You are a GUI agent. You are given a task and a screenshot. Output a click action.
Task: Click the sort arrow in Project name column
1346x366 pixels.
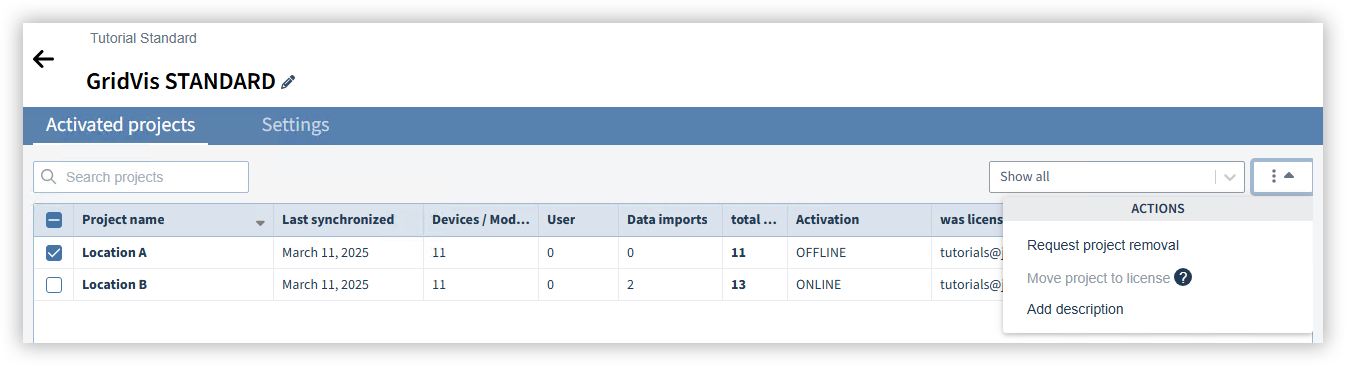pyautogui.click(x=260, y=222)
